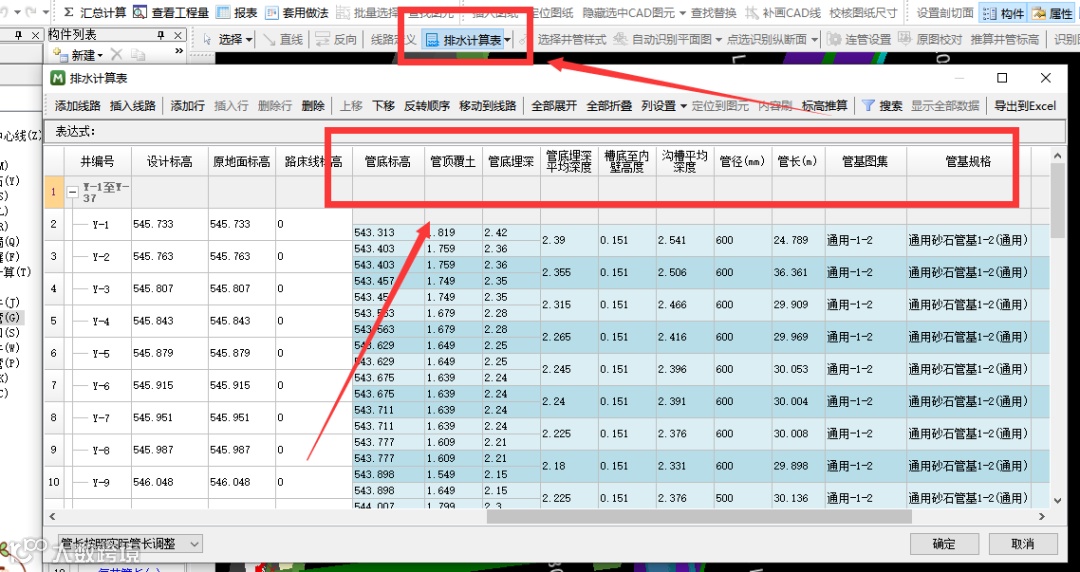Click 反转顺序 to reverse order
This screenshot has width=1080, height=572.
click(x=427, y=105)
